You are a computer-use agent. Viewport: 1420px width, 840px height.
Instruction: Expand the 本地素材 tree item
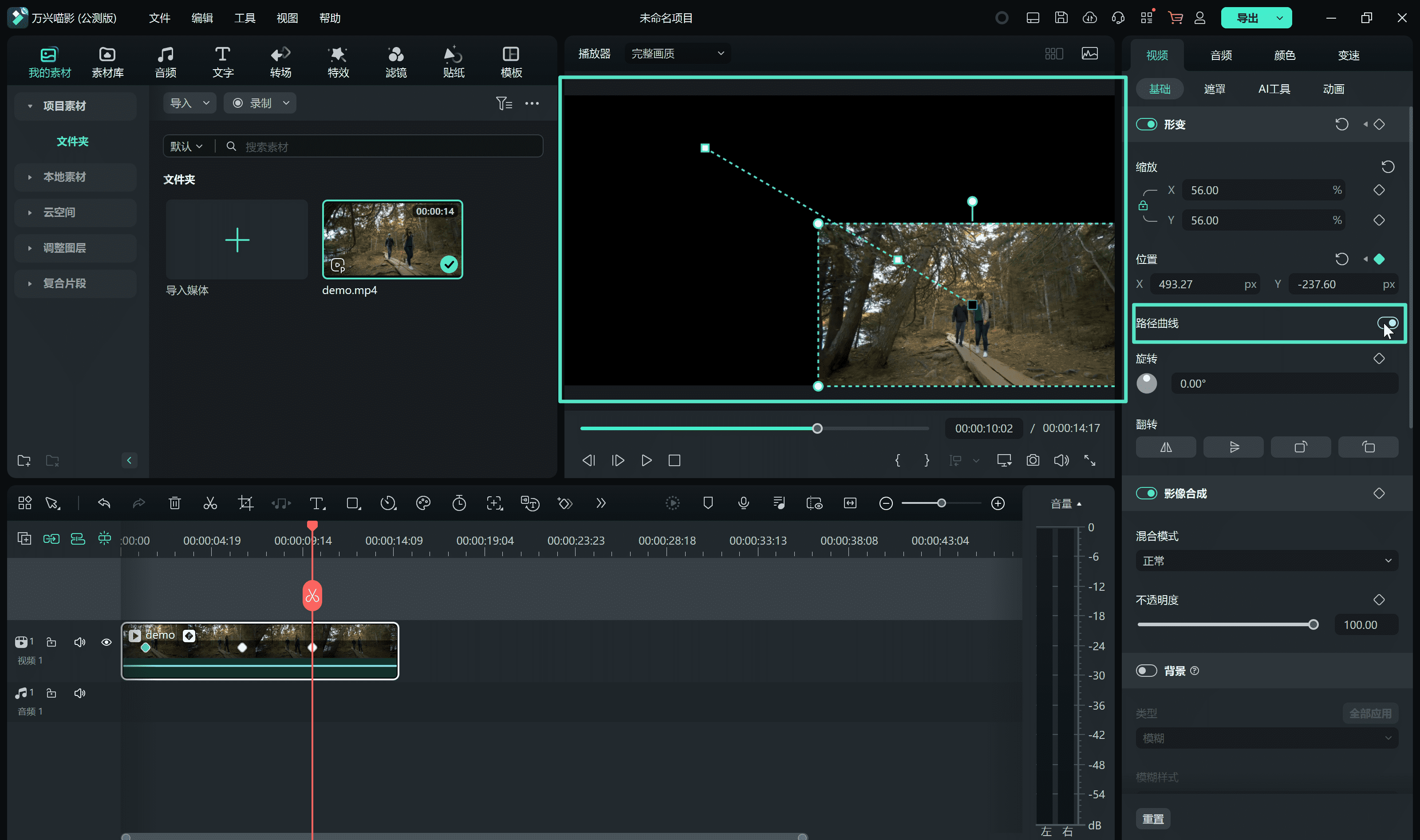64,177
